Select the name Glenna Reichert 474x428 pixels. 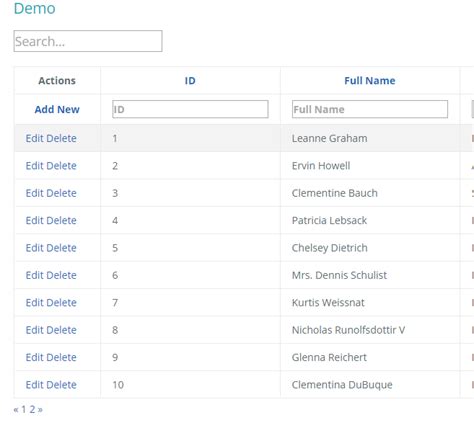329,357
